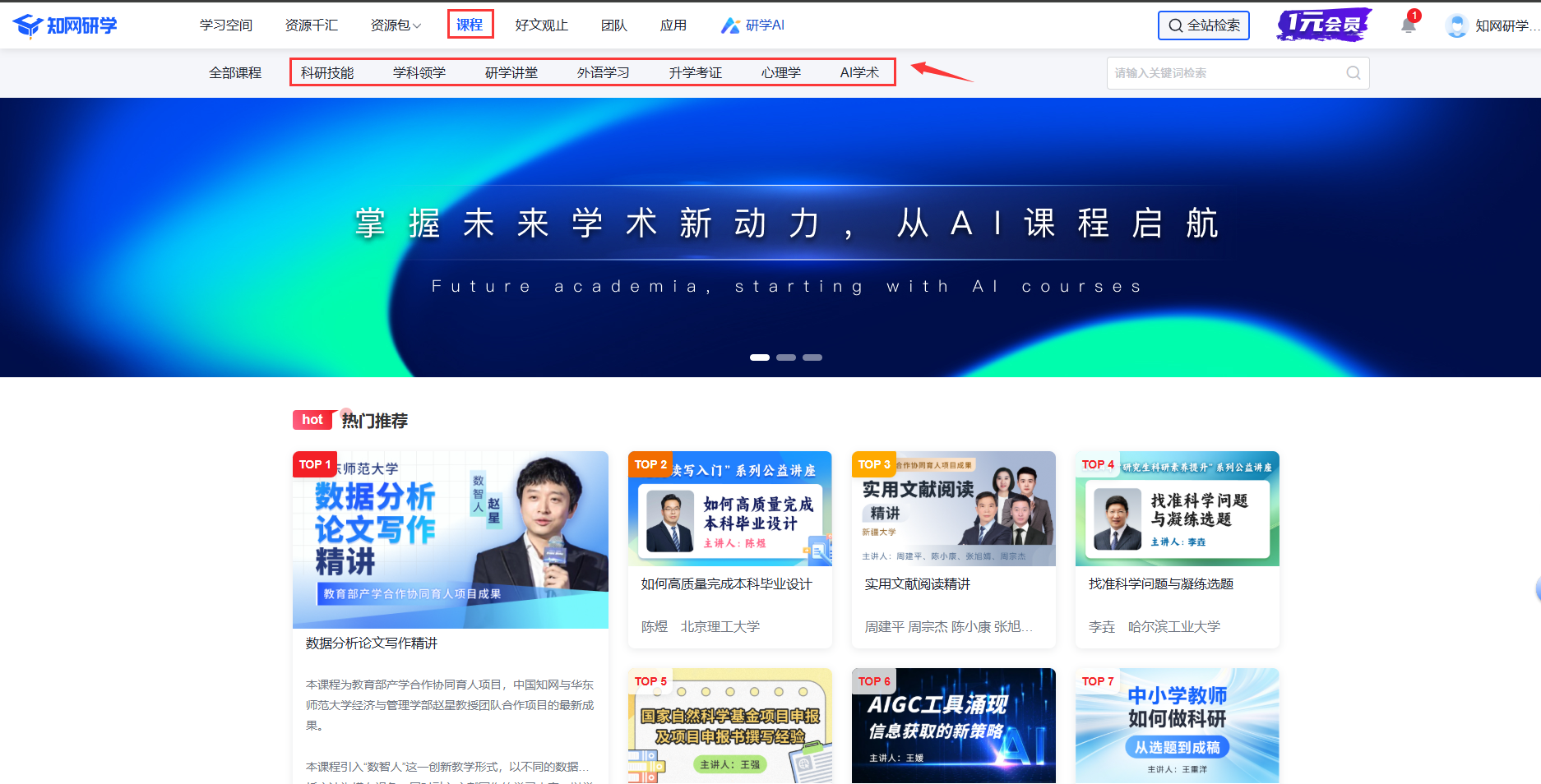The height and width of the screenshot is (784, 1541).
Task: Switch to second carousel banner indicator
Action: [x=785, y=357]
